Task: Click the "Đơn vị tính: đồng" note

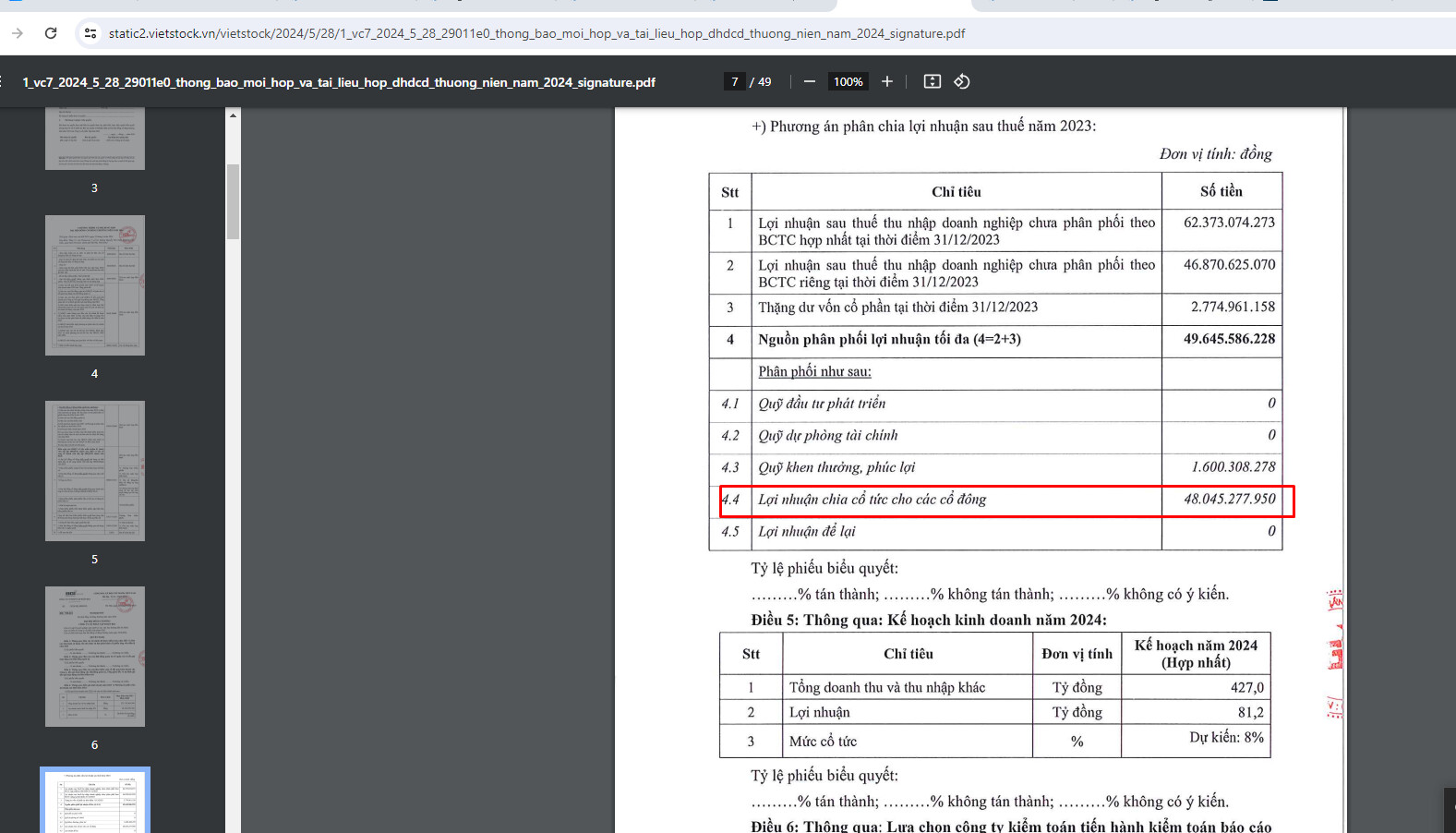Action: 1216,154
